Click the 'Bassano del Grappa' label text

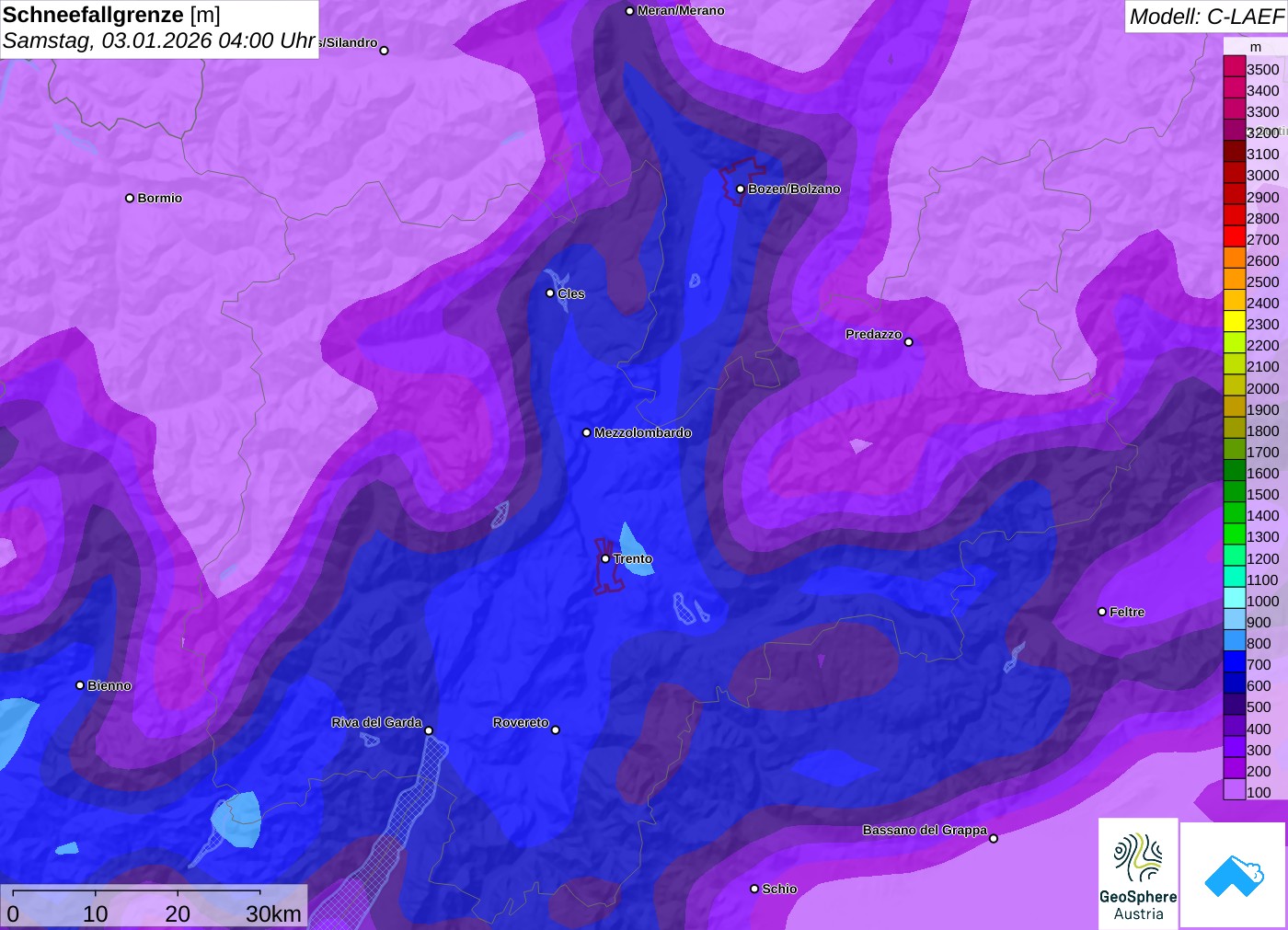click(x=925, y=830)
